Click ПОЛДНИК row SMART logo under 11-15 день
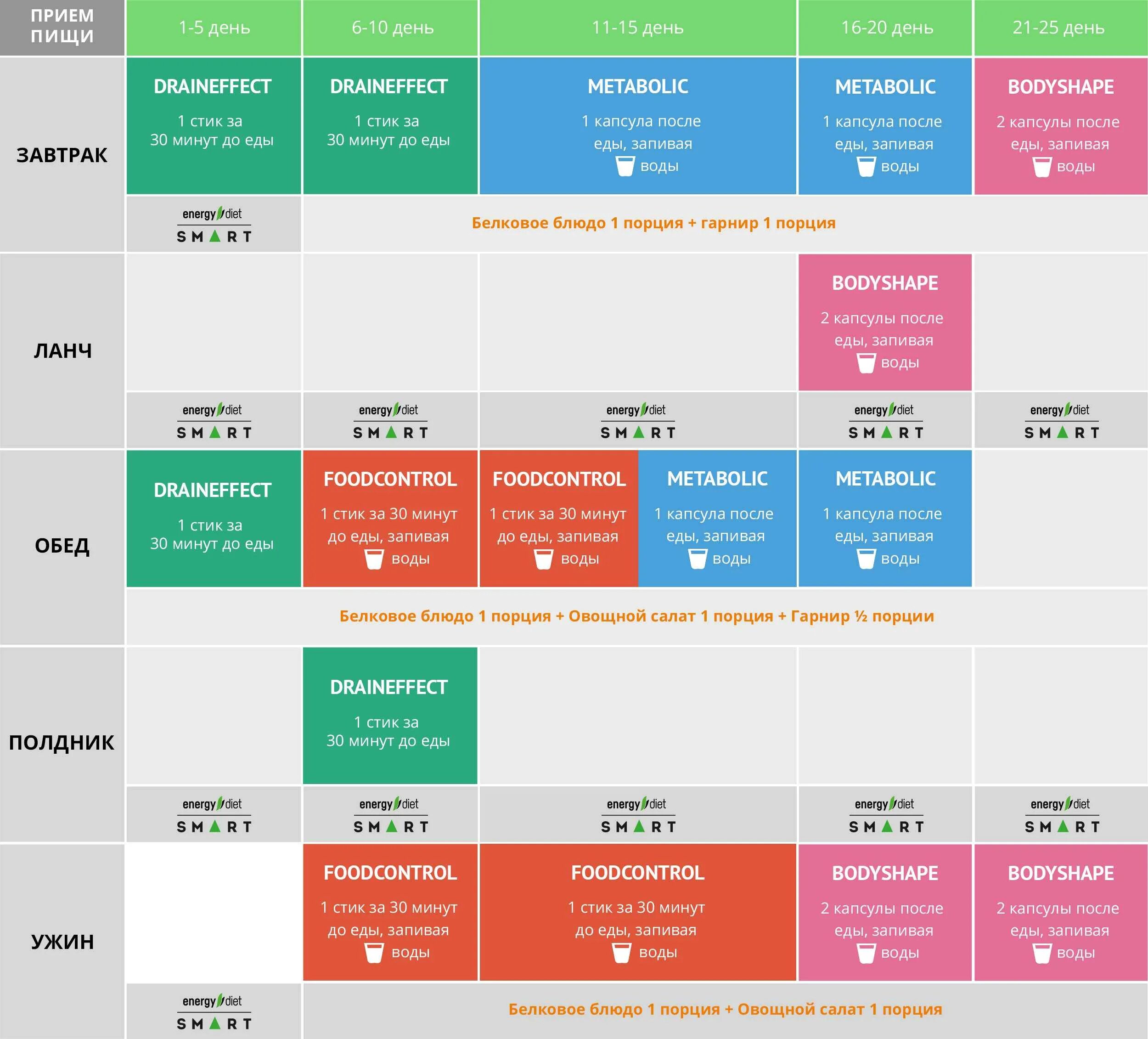 (637, 815)
